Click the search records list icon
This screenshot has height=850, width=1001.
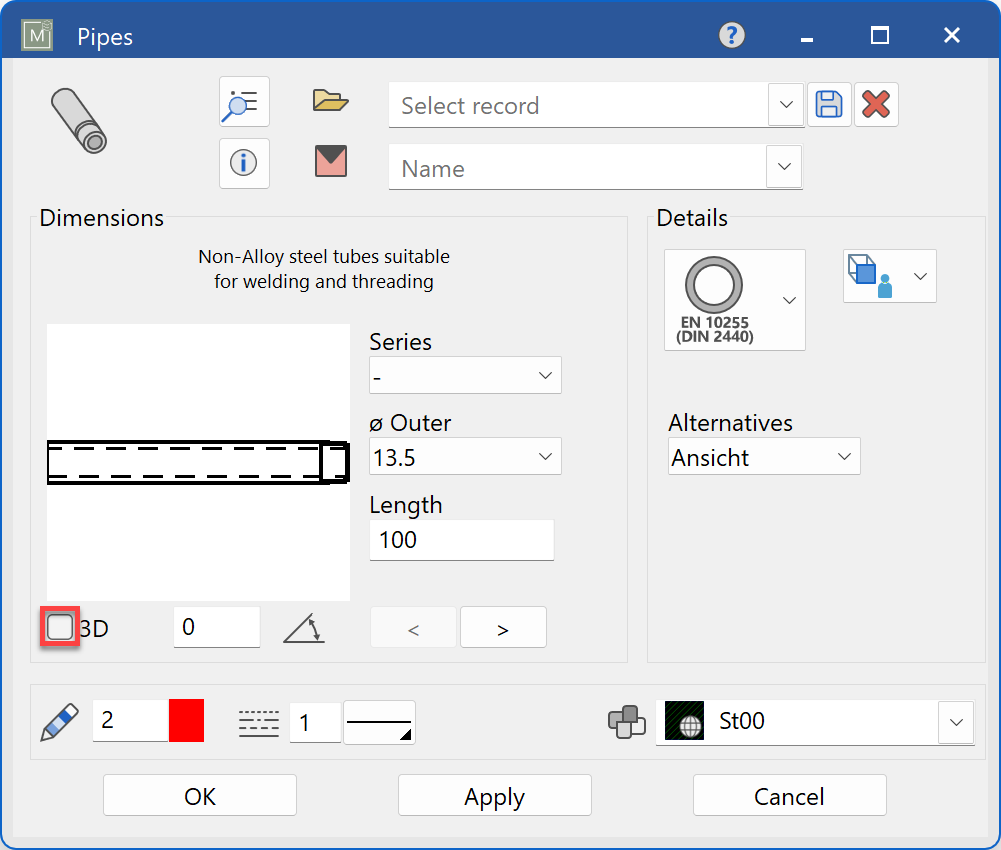coord(244,102)
